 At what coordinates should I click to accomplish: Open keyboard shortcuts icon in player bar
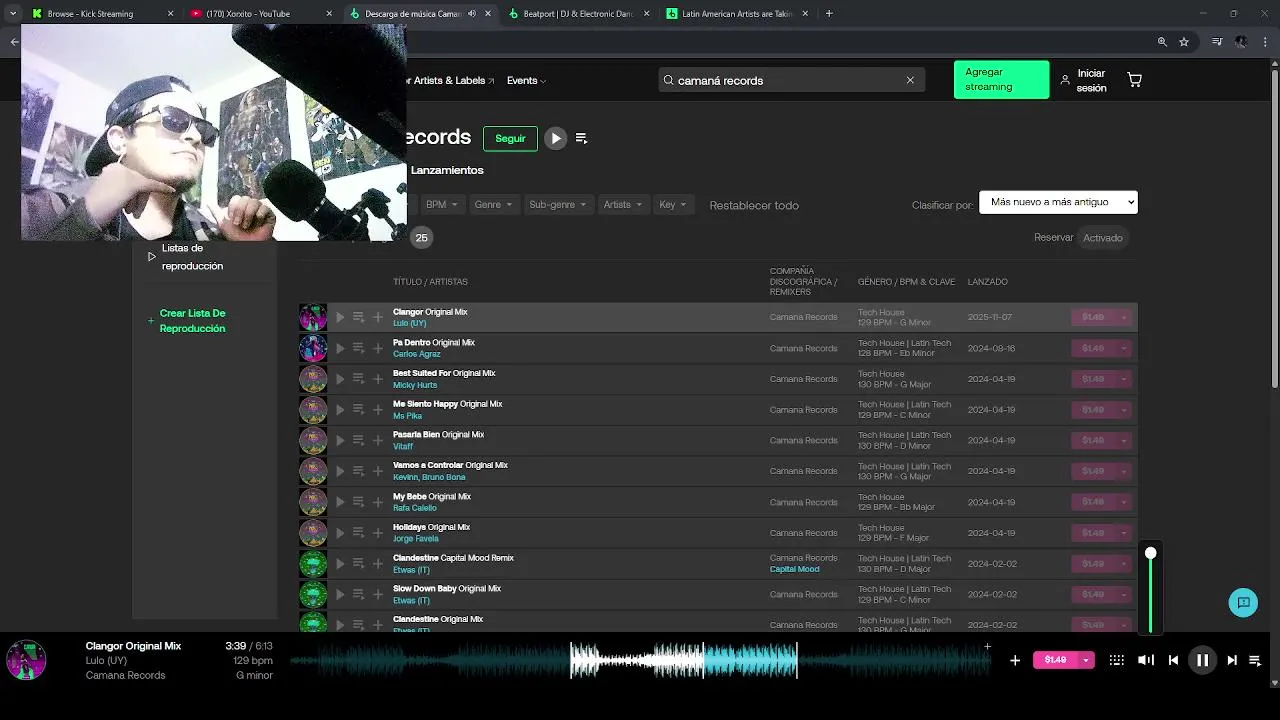point(1117,660)
